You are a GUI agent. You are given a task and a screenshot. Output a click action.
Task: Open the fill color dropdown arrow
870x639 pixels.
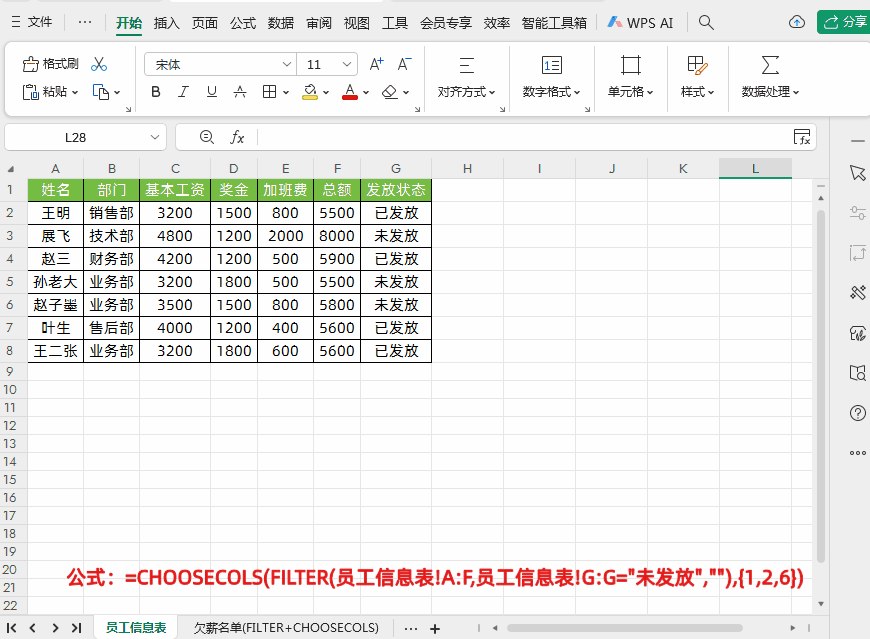tap(326, 93)
